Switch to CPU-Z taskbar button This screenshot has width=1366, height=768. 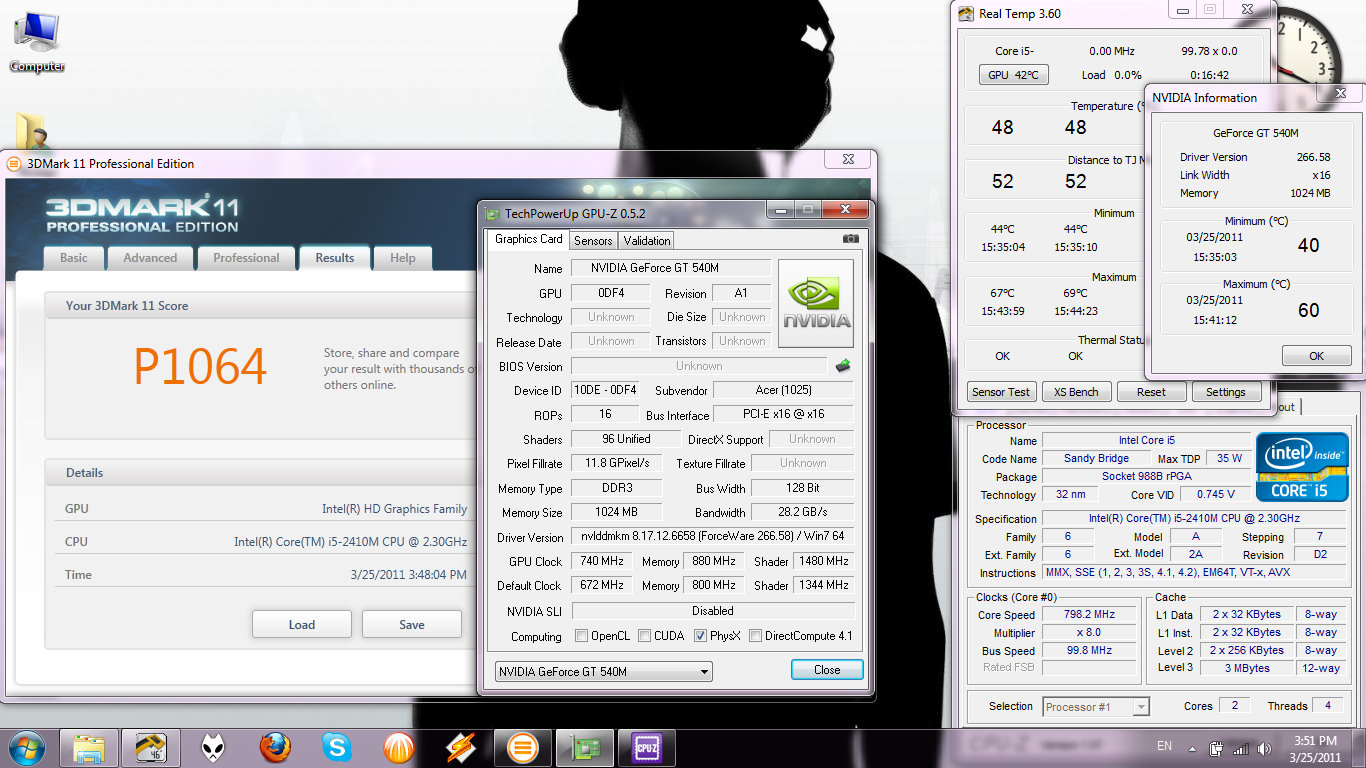point(647,748)
